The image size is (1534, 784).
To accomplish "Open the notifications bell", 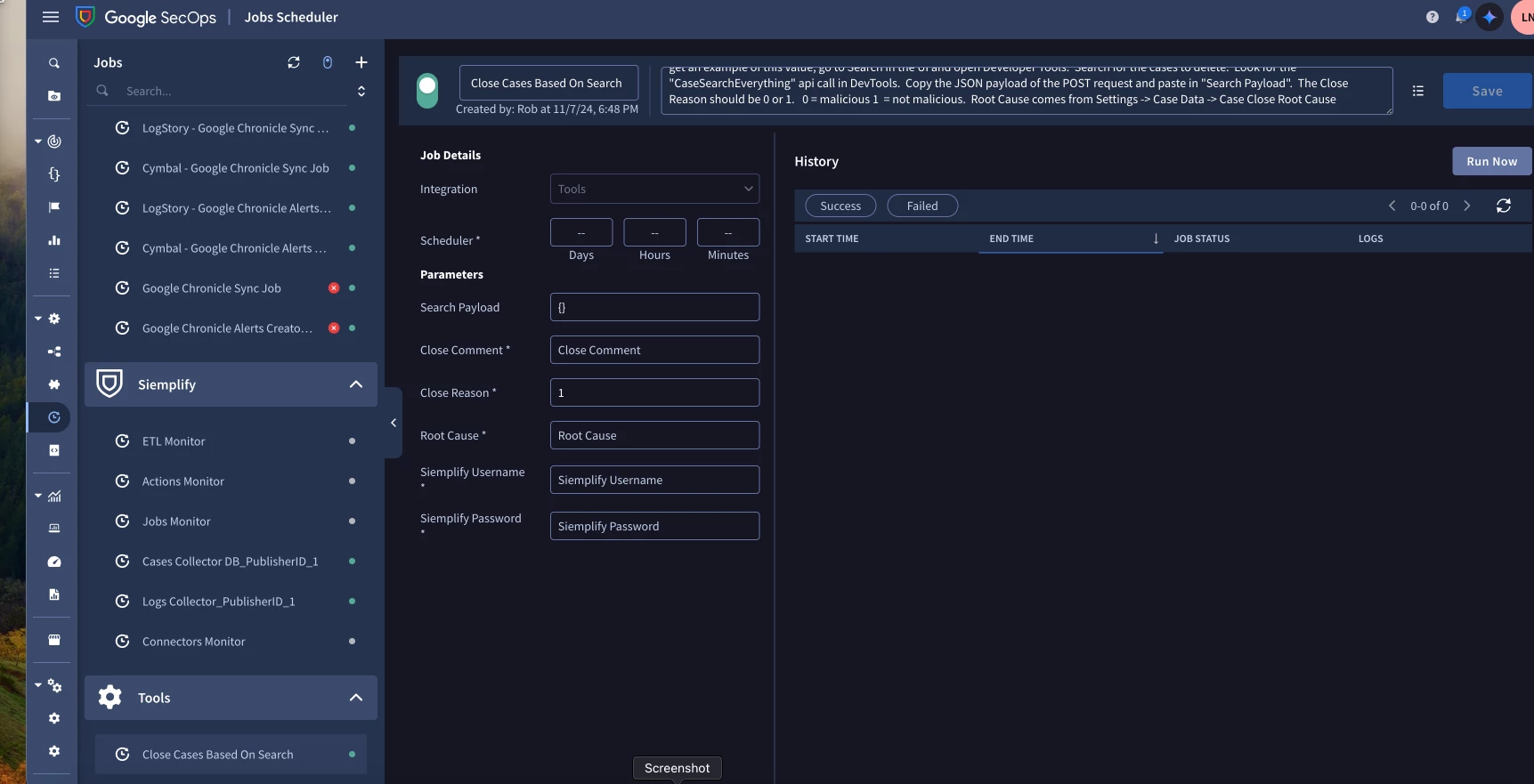I will (x=1461, y=16).
